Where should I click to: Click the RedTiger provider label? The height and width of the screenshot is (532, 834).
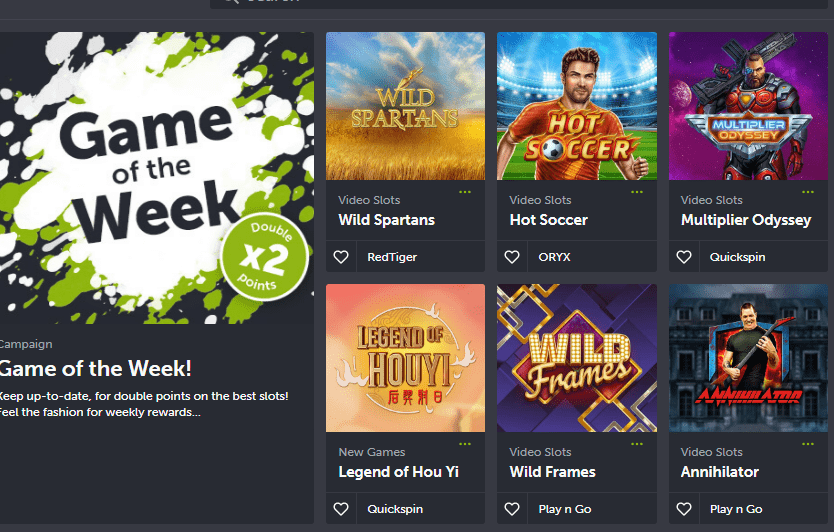392,257
